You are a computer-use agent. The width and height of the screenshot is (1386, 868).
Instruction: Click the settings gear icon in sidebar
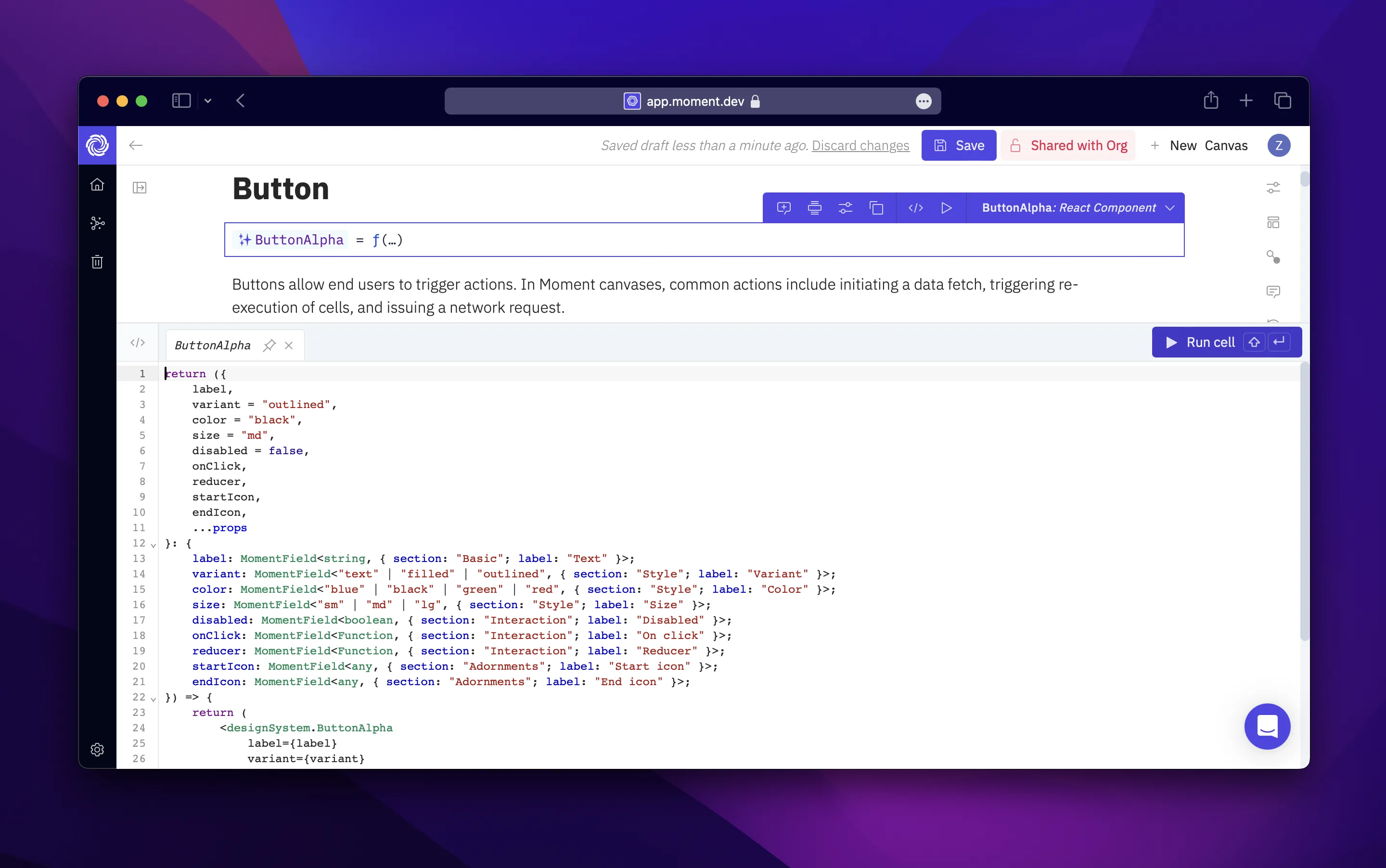(x=97, y=749)
